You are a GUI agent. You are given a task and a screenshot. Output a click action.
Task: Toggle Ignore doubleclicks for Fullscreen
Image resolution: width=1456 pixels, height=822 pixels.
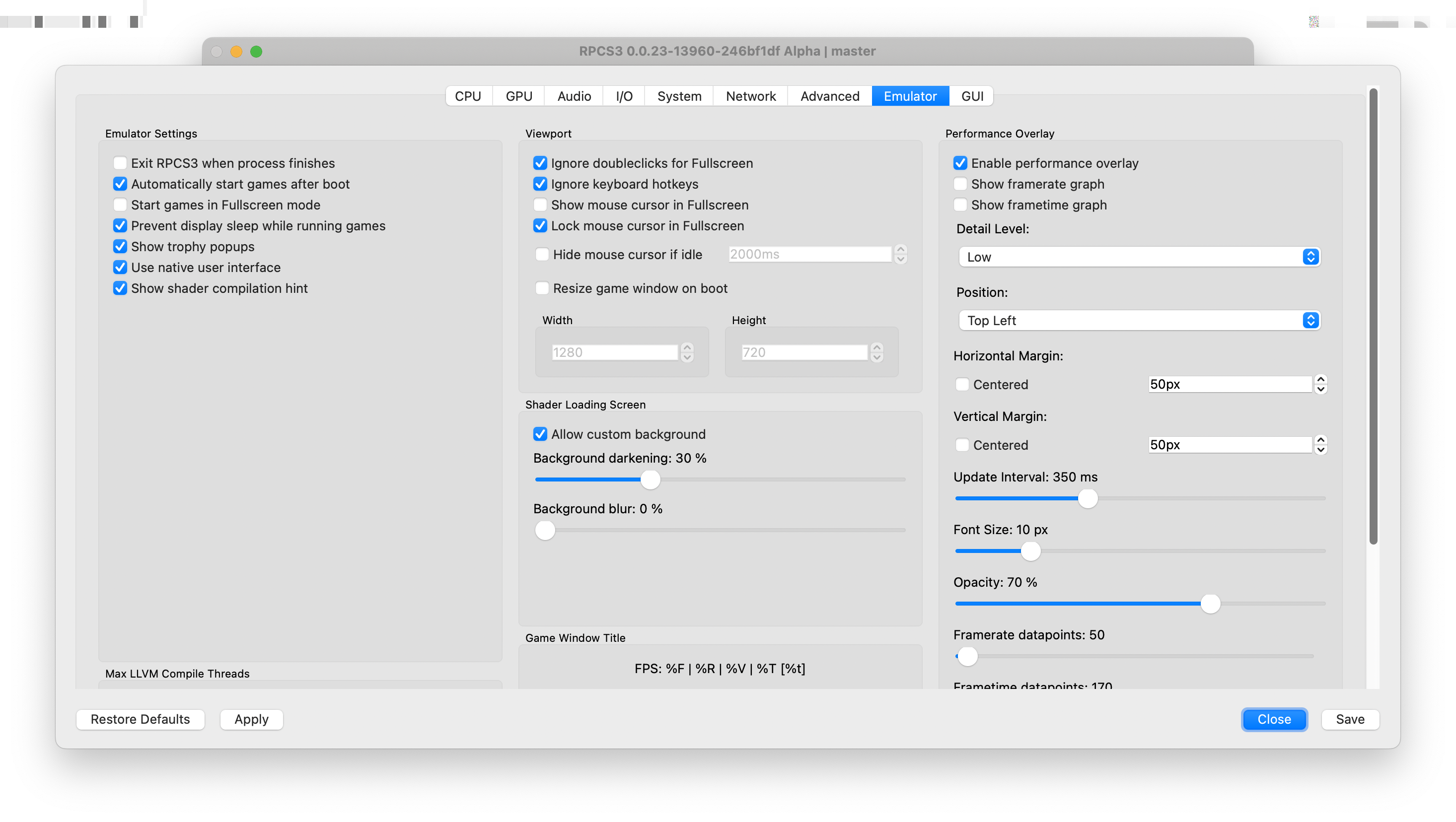click(540, 163)
